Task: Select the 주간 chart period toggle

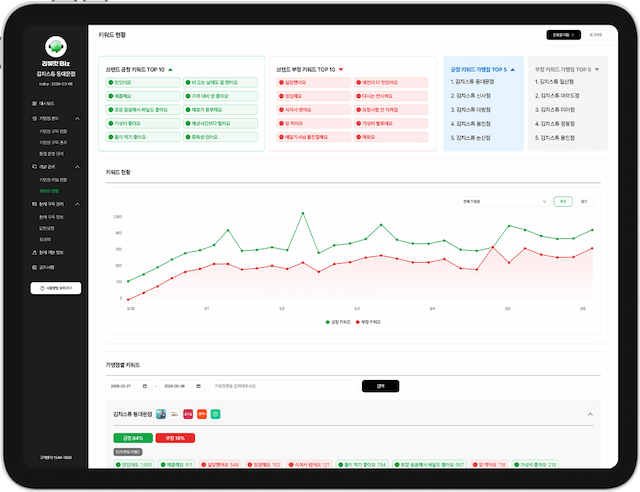Action: click(563, 201)
